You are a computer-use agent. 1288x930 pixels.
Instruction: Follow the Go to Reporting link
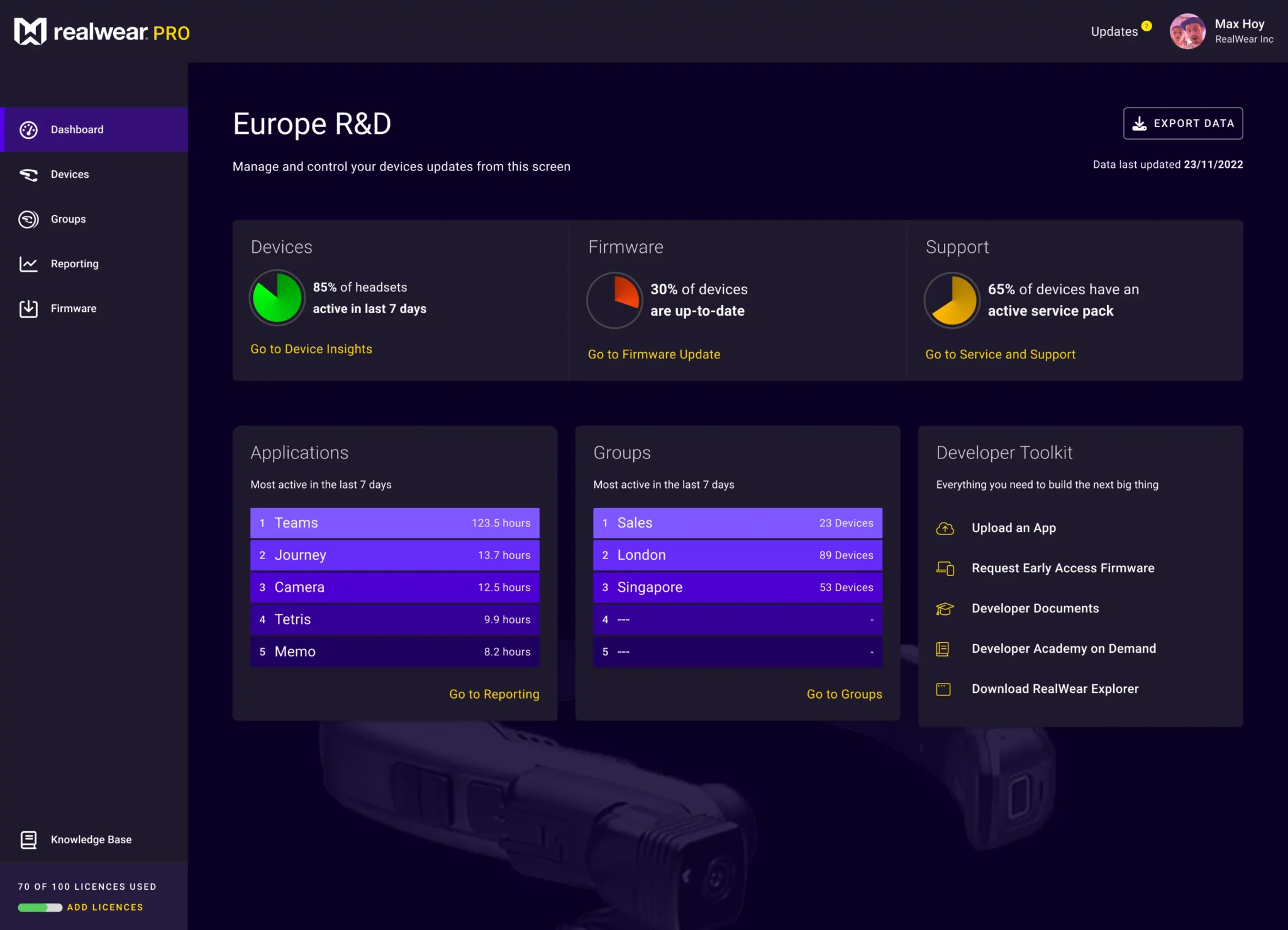tap(494, 694)
